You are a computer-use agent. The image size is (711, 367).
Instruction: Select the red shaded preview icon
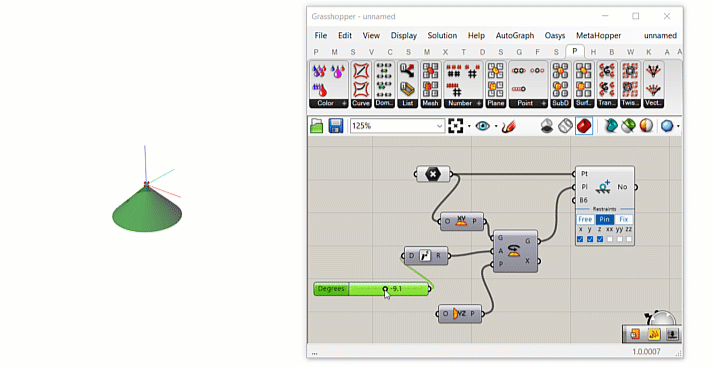point(584,126)
